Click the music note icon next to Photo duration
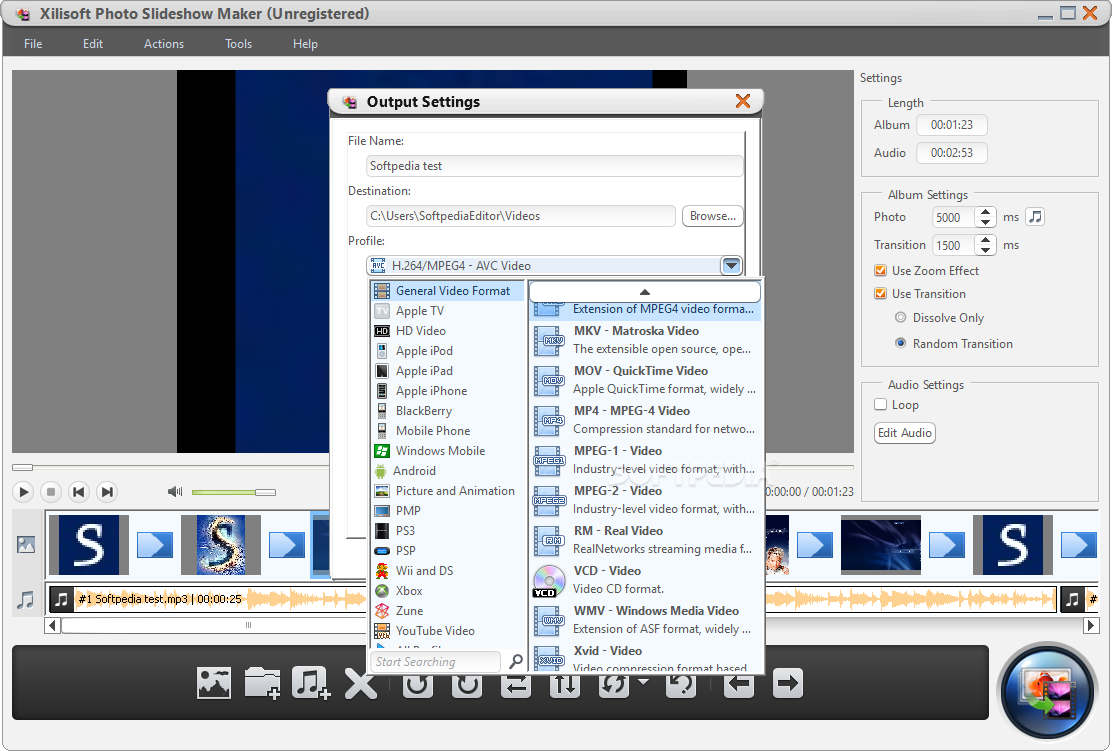The height and width of the screenshot is (751, 1112). click(x=1035, y=217)
